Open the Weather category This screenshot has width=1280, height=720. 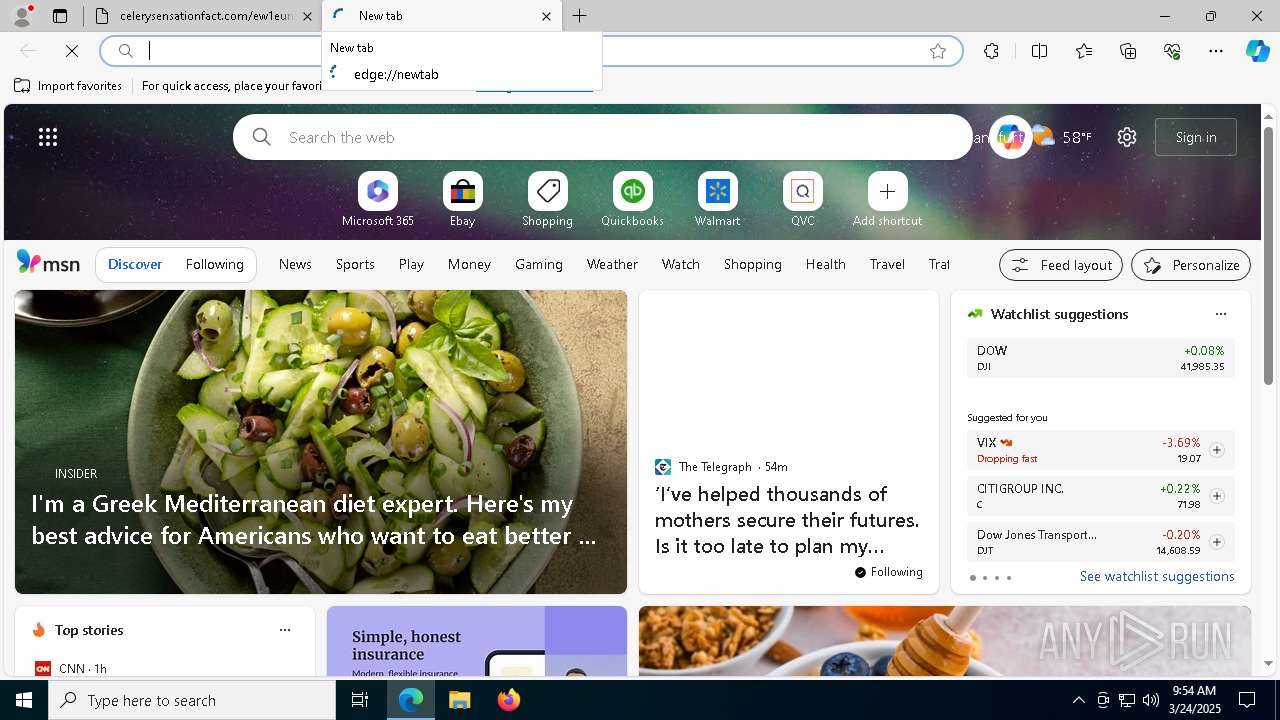[x=612, y=264]
